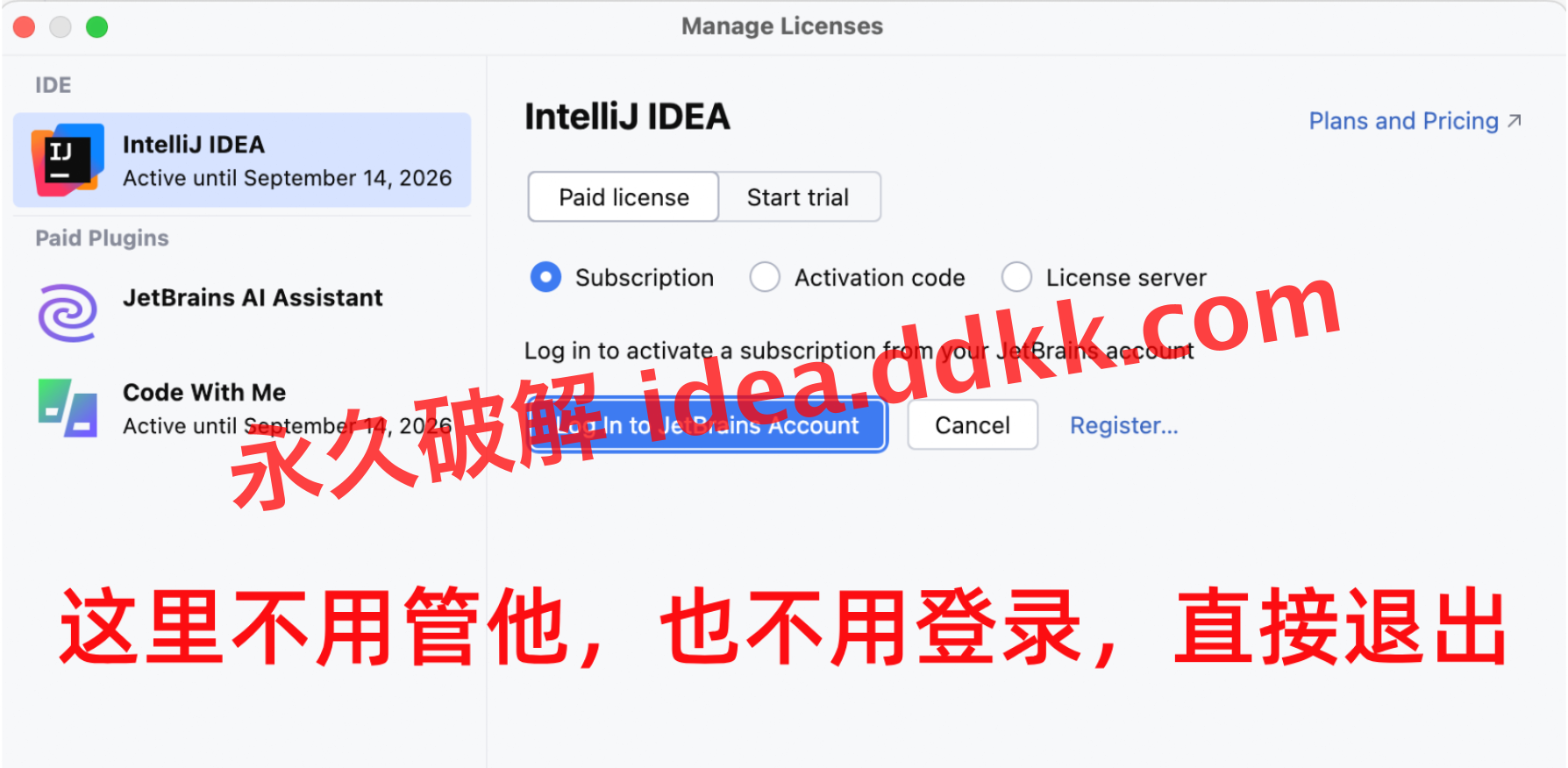The width and height of the screenshot is (1568, 768).
Task: Click Log In to JetBrains Account button
Action: point(708,425)
